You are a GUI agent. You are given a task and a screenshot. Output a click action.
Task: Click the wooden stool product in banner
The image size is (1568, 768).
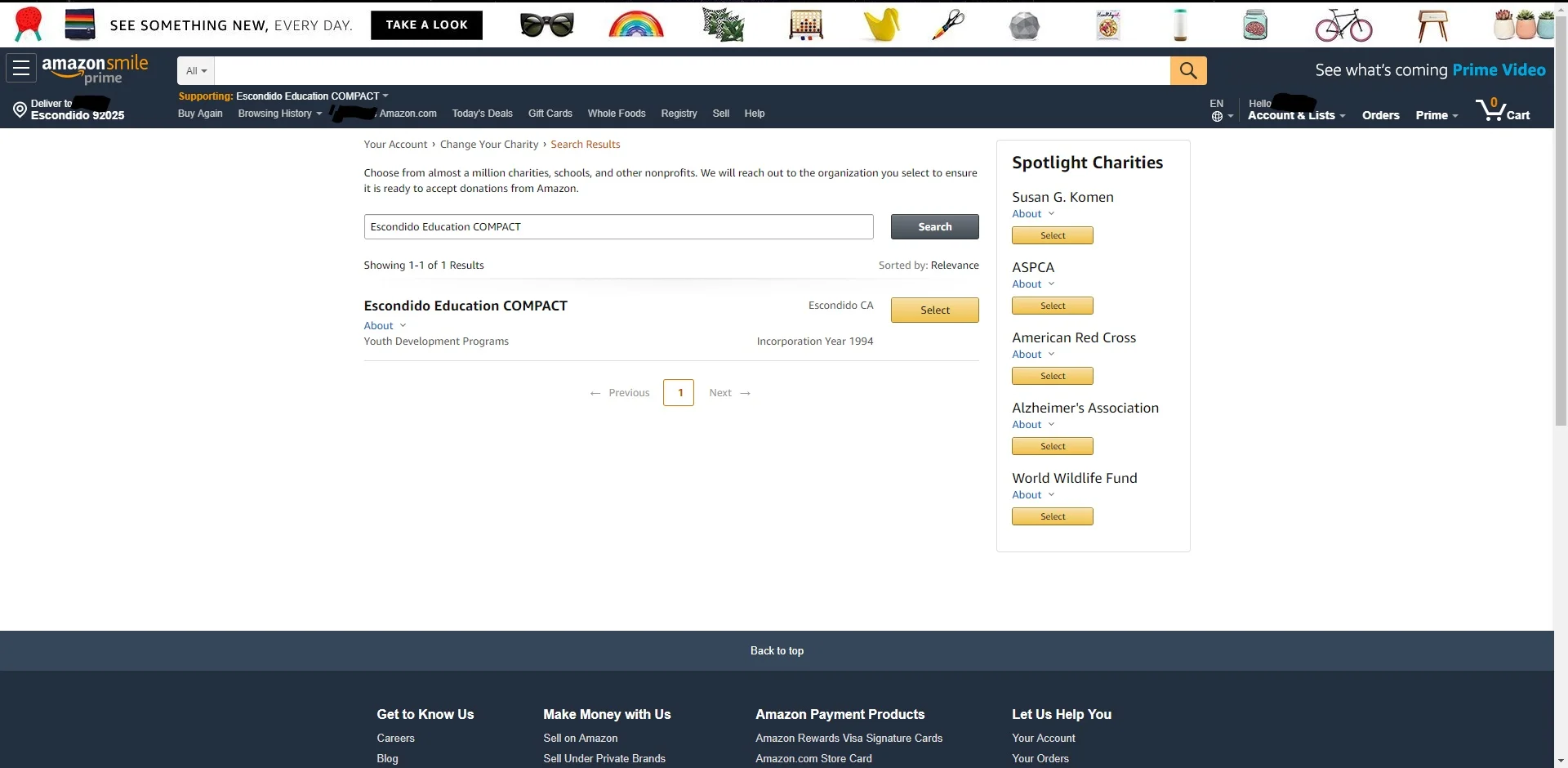tap(1432, 25)
